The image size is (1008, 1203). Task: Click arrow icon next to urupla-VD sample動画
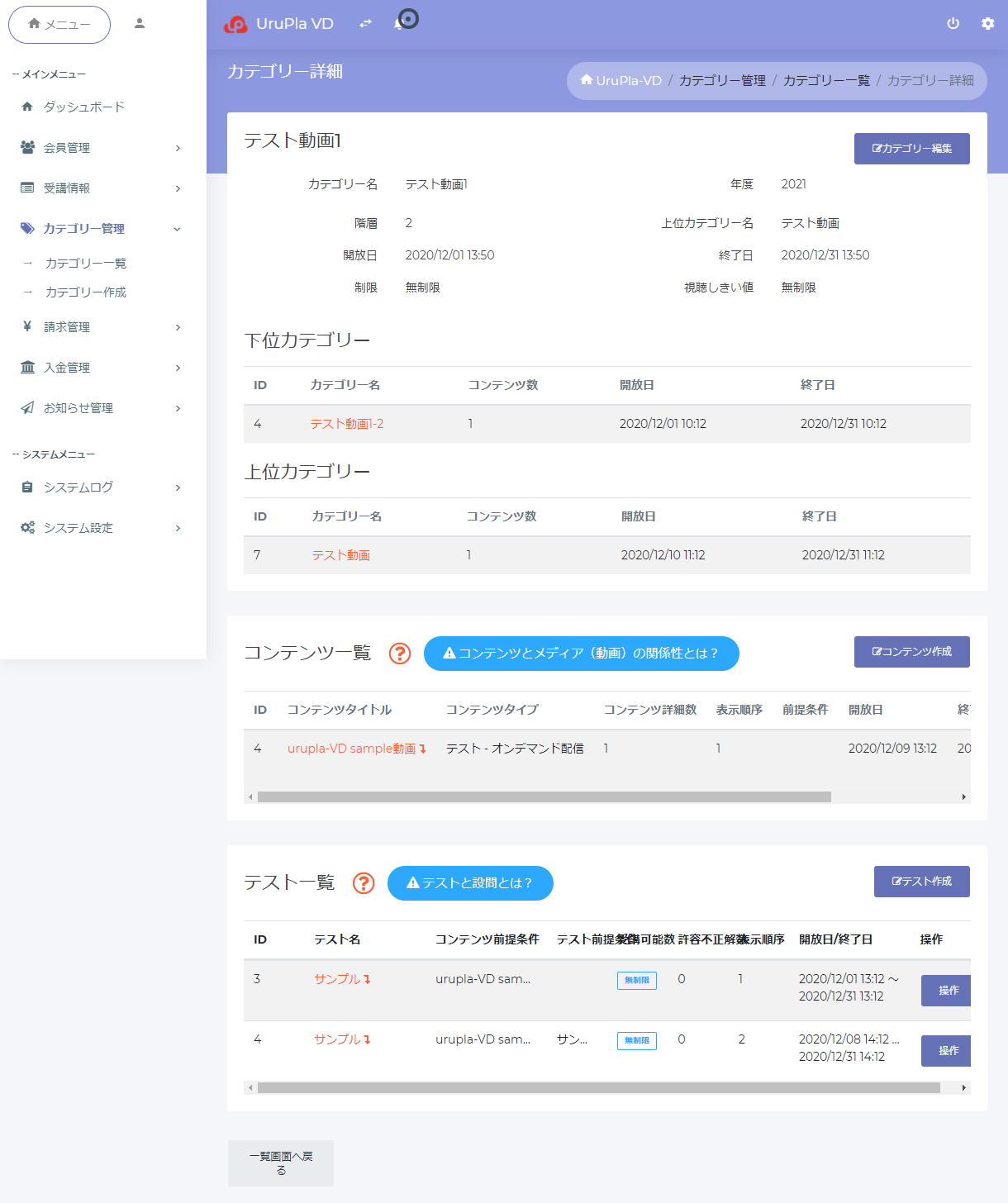tap(422, 749)
